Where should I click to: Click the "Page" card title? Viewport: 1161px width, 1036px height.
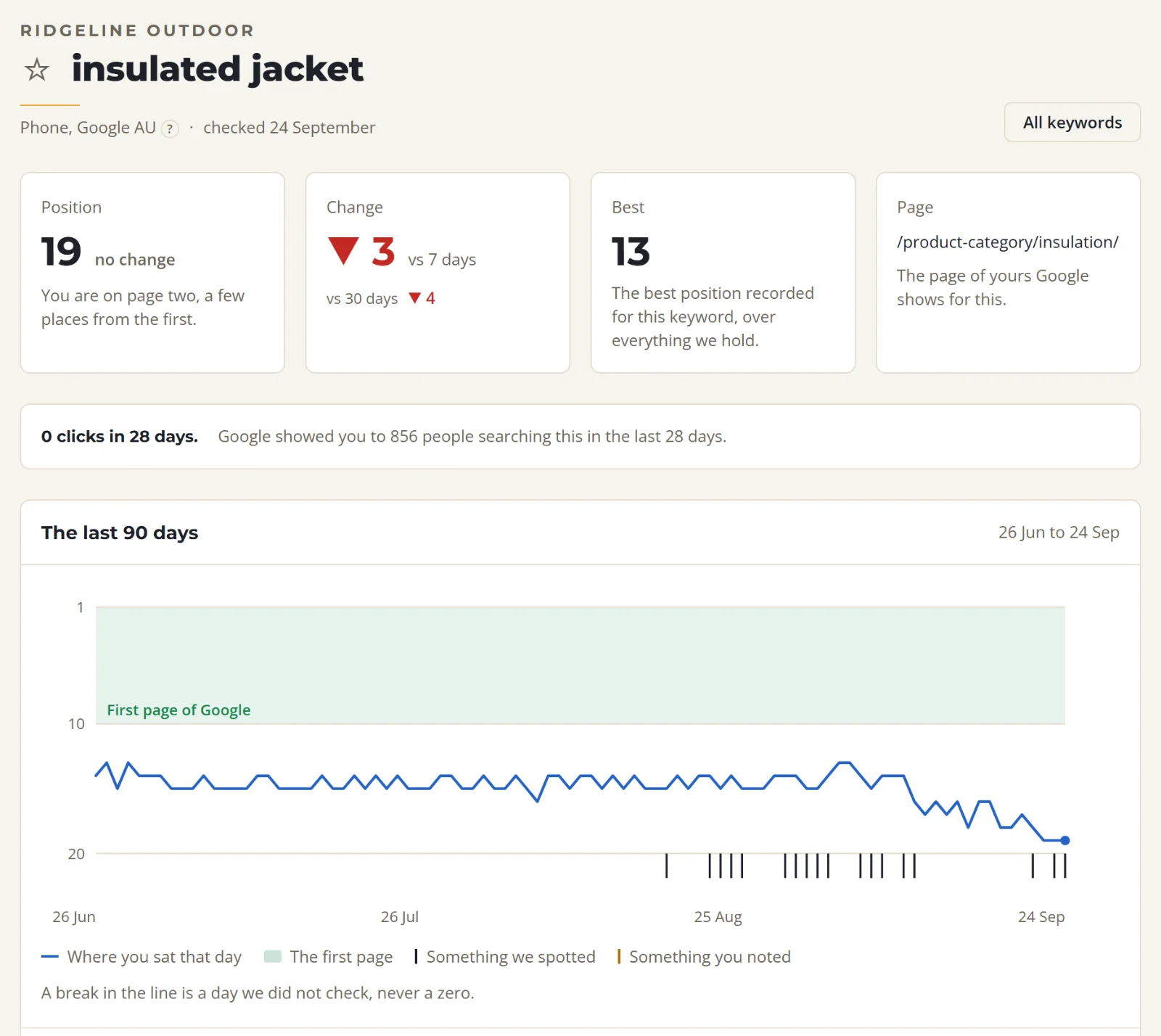[x=915, y=207]
